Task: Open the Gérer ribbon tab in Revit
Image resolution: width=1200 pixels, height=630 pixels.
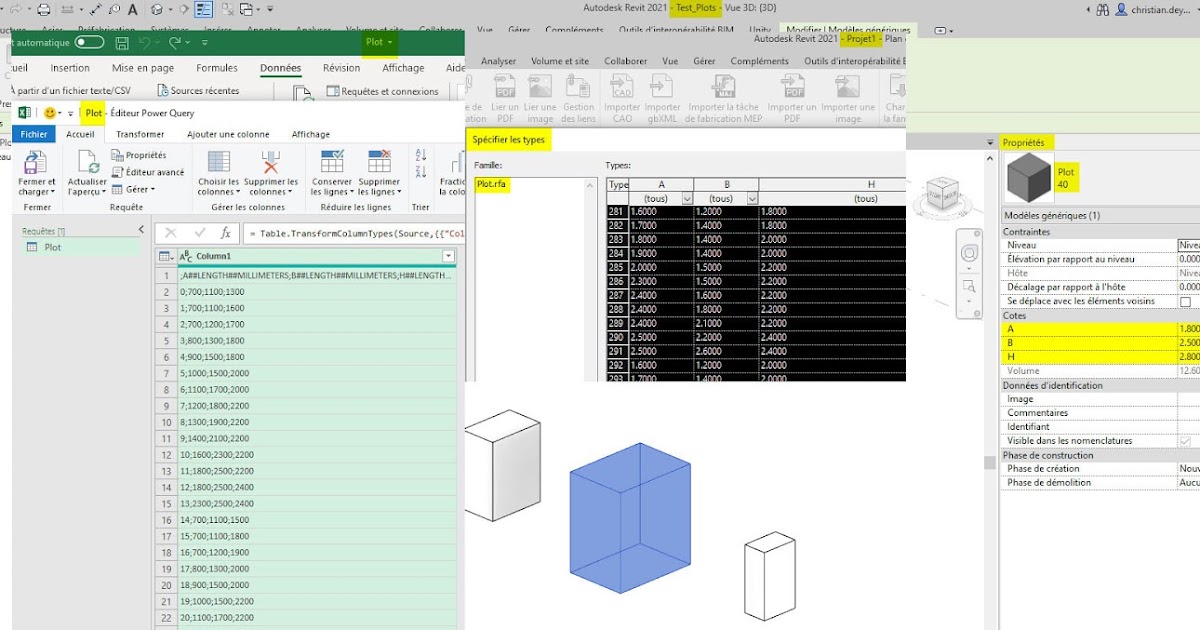Action: pyautogui.click(x=703, y=60)
